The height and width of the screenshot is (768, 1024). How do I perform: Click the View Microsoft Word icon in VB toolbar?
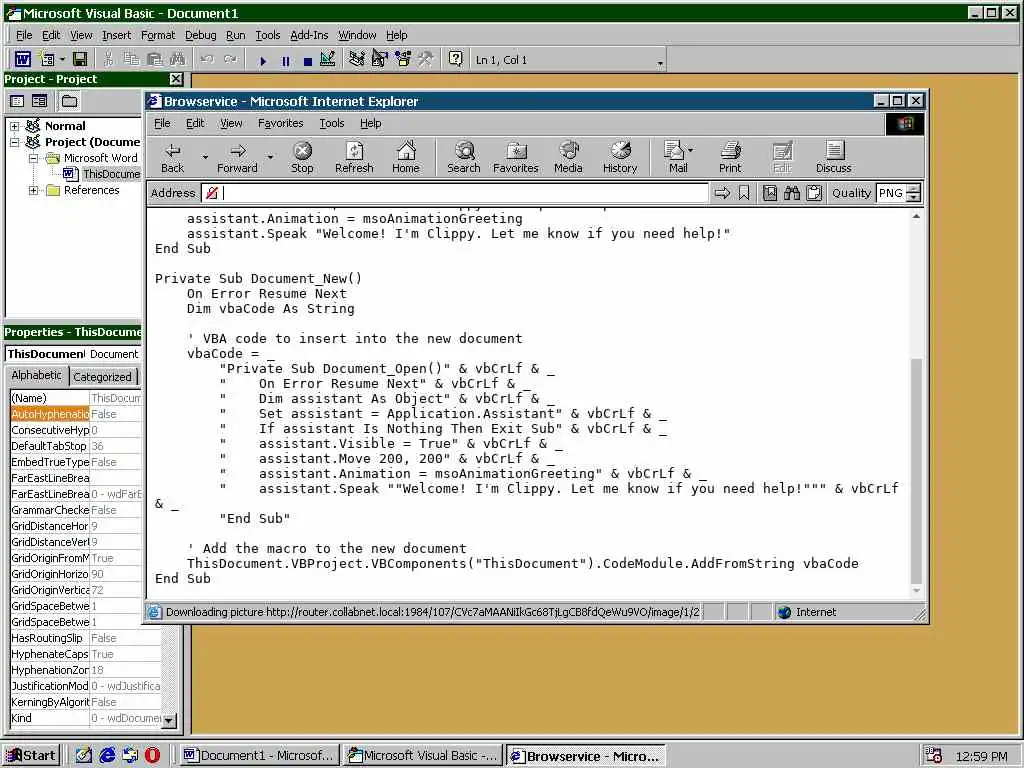pos(23,59)
